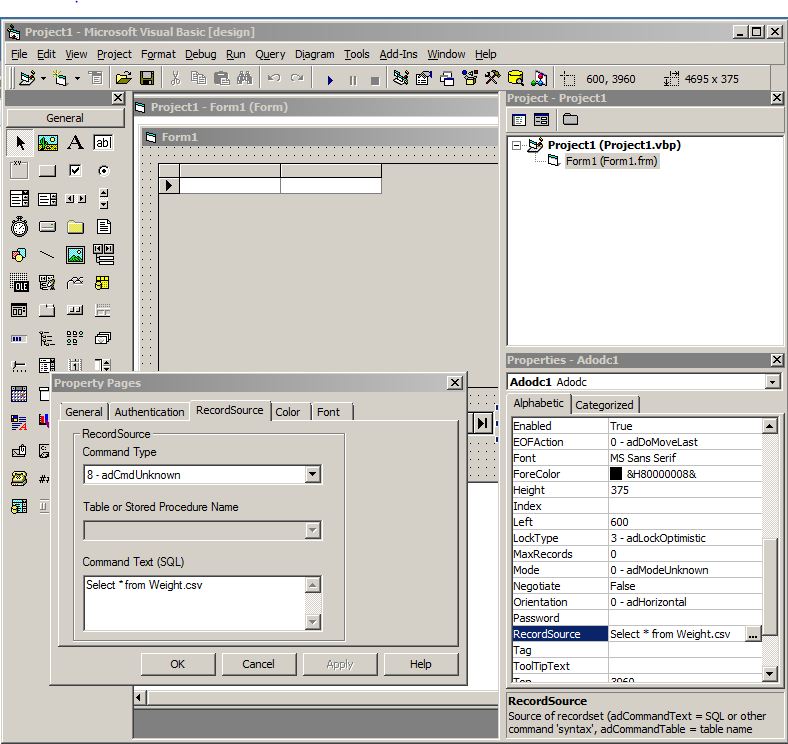
Task: Select the DirListBox folder tool
Action: click(75, 227)
